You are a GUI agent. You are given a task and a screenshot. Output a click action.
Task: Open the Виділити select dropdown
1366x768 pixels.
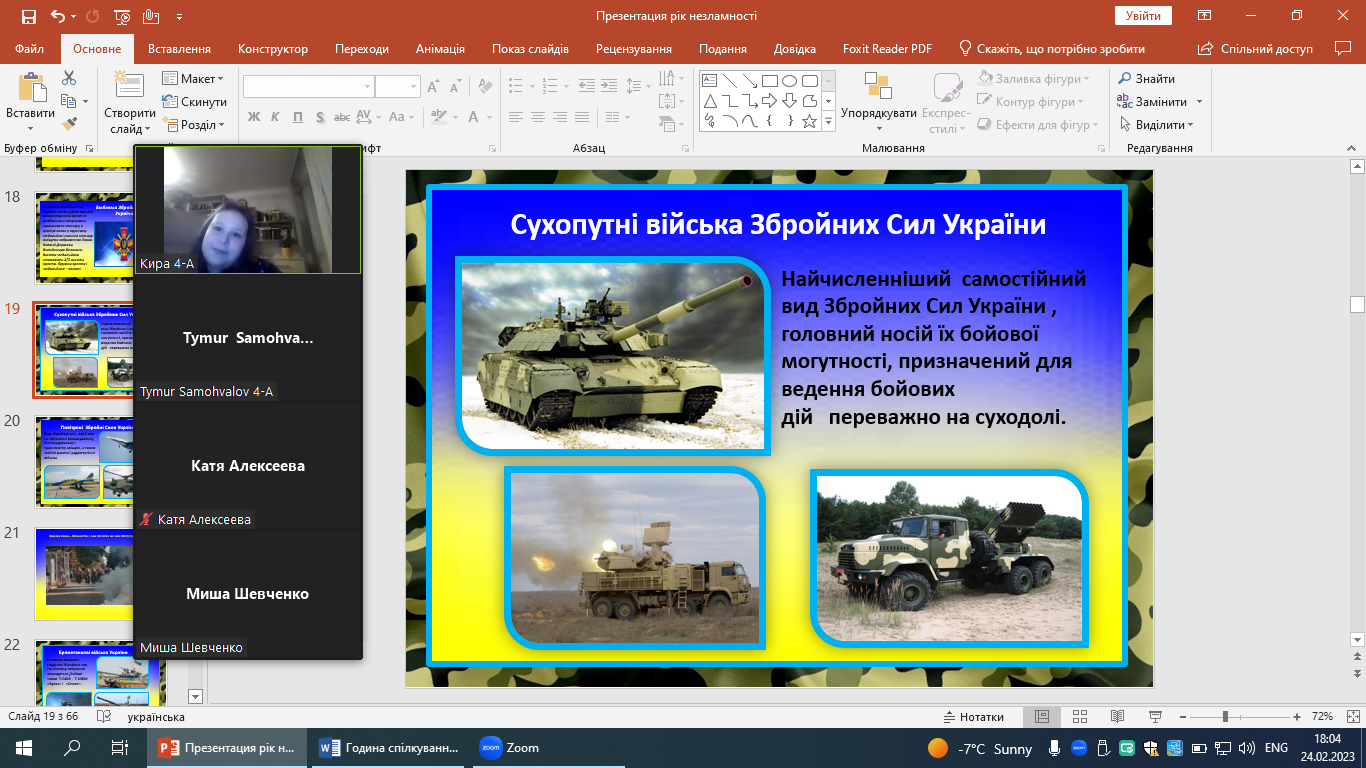(1161, 125)
